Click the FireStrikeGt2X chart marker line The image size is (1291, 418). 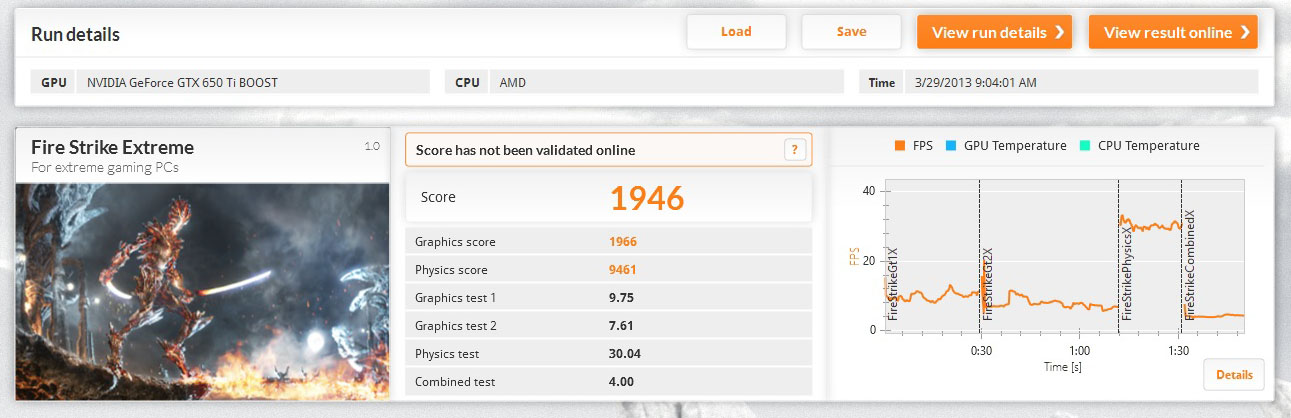pos(979,255)
